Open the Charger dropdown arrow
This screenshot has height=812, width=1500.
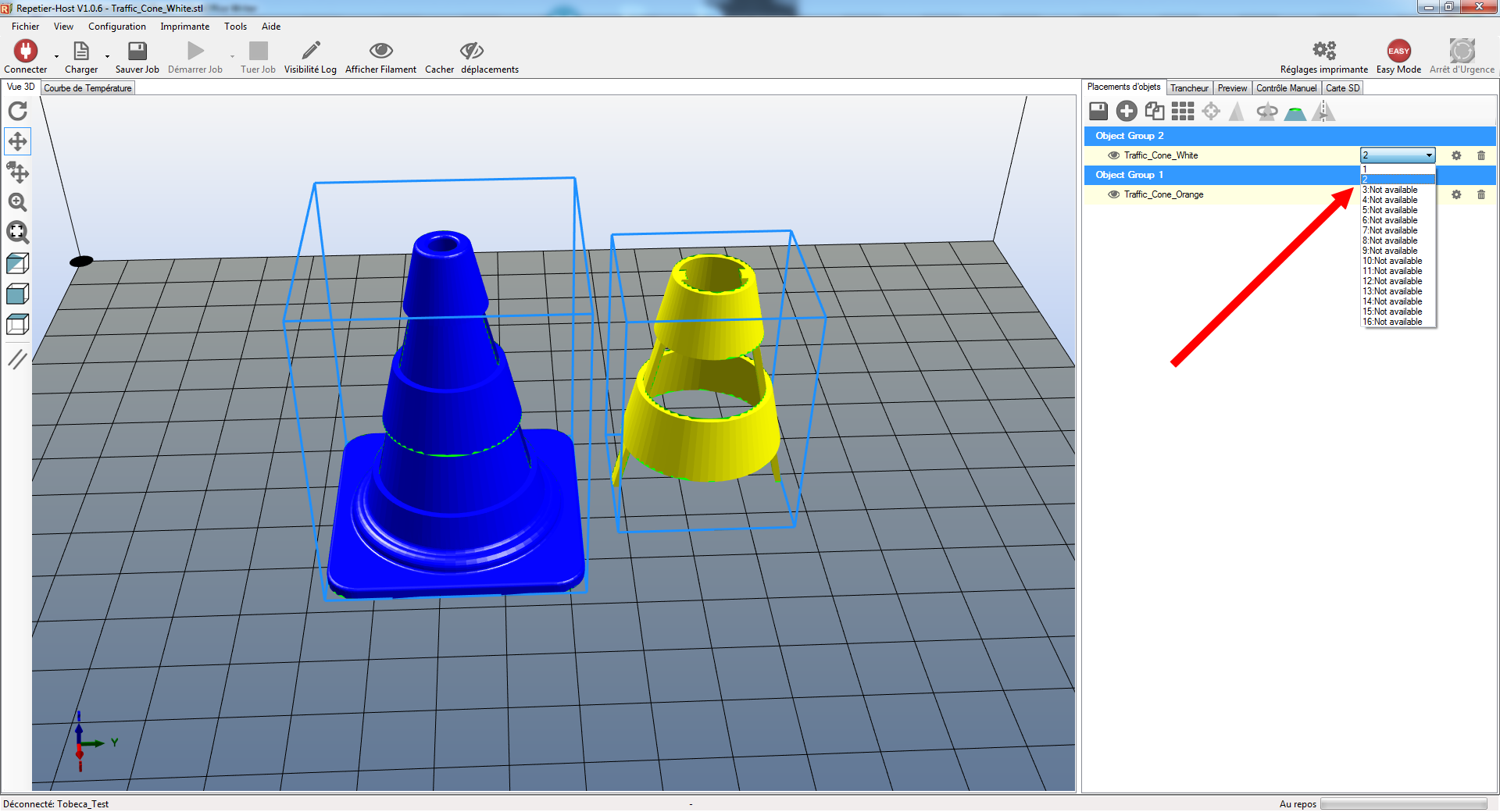[108, 56]
